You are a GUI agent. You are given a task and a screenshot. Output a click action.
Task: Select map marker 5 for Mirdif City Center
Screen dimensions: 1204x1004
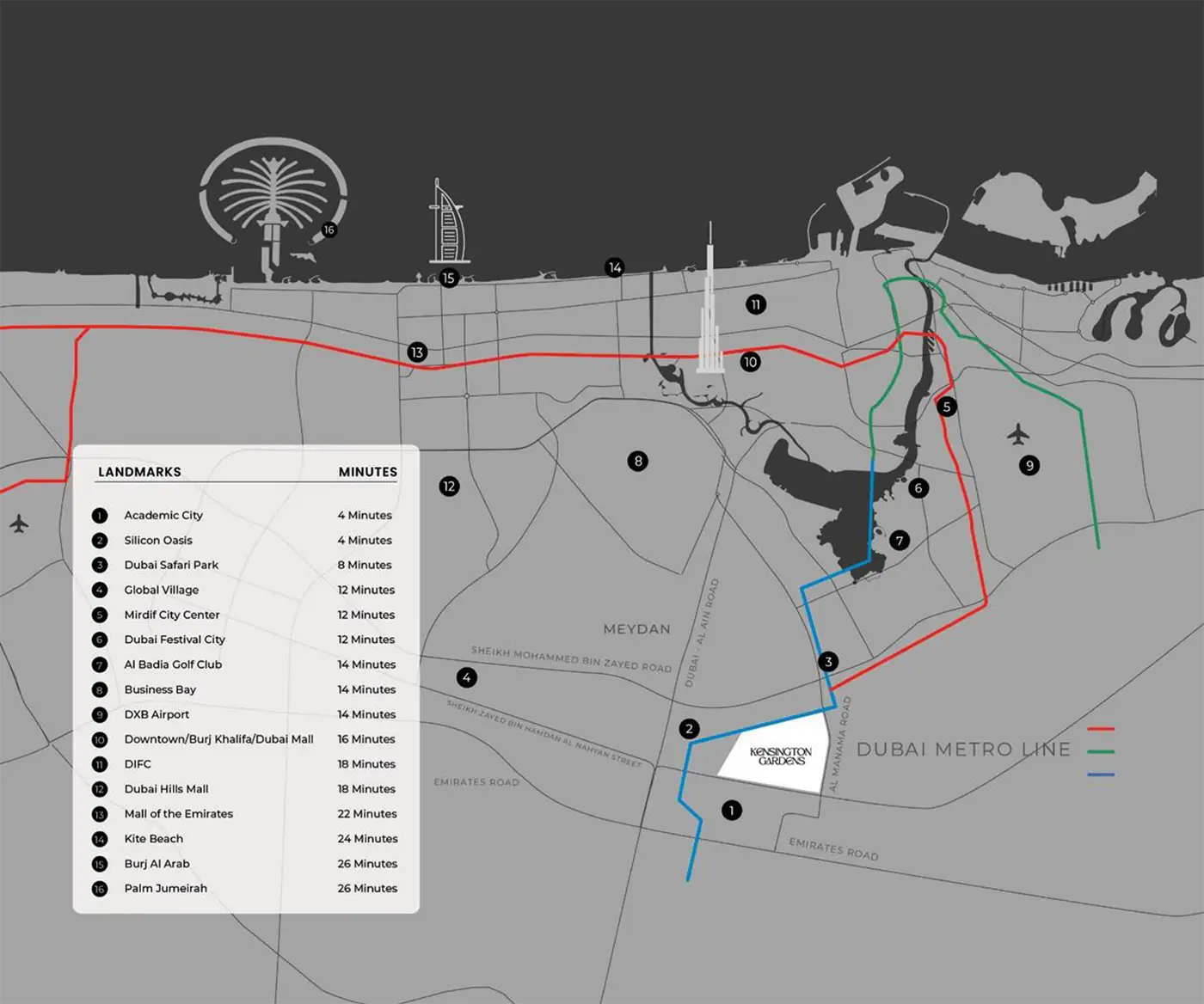pyautogui.click(x=947, y=407)
